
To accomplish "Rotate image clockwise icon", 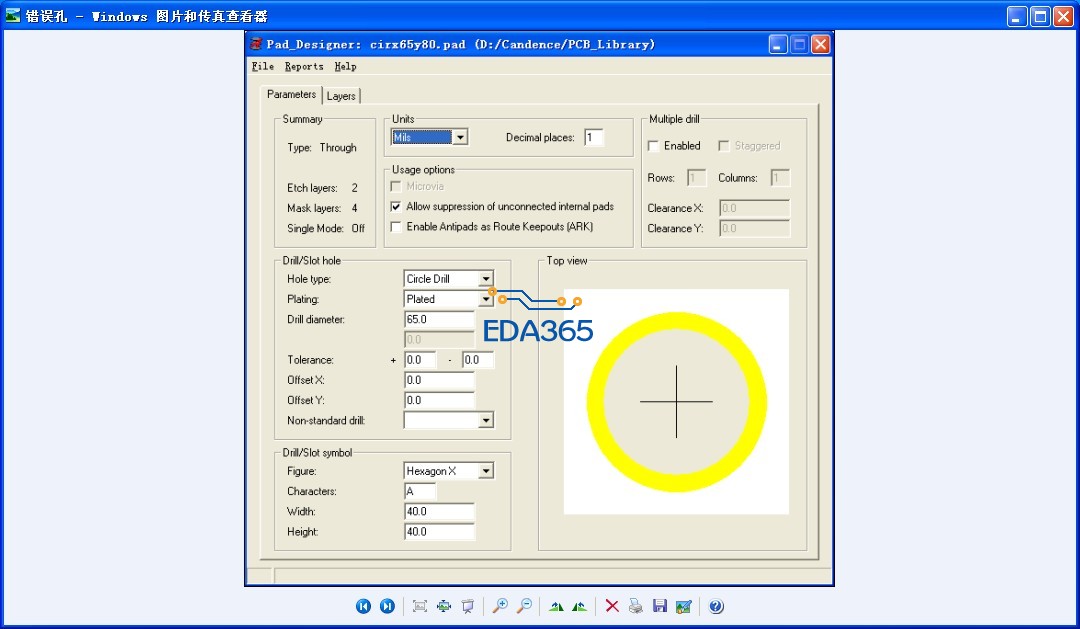I will (x=556, y=606).
